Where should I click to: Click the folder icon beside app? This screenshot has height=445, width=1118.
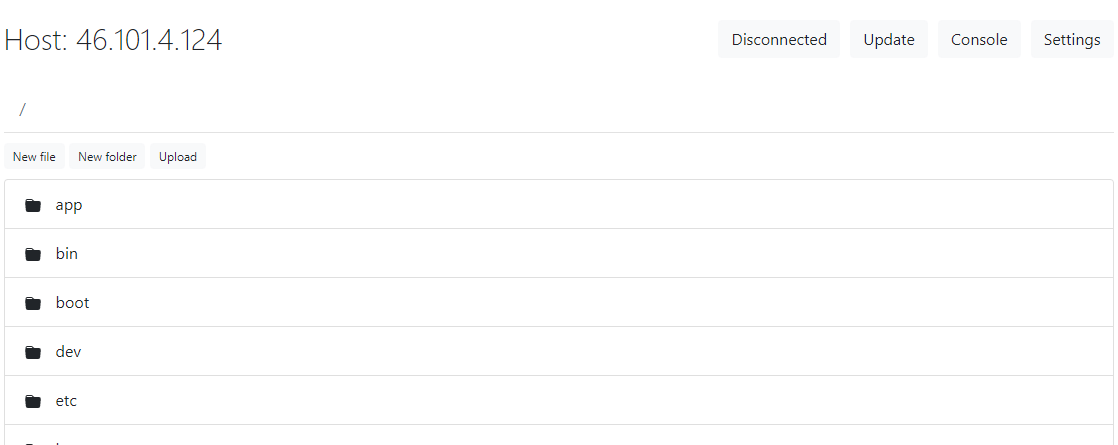coord(33,205)
